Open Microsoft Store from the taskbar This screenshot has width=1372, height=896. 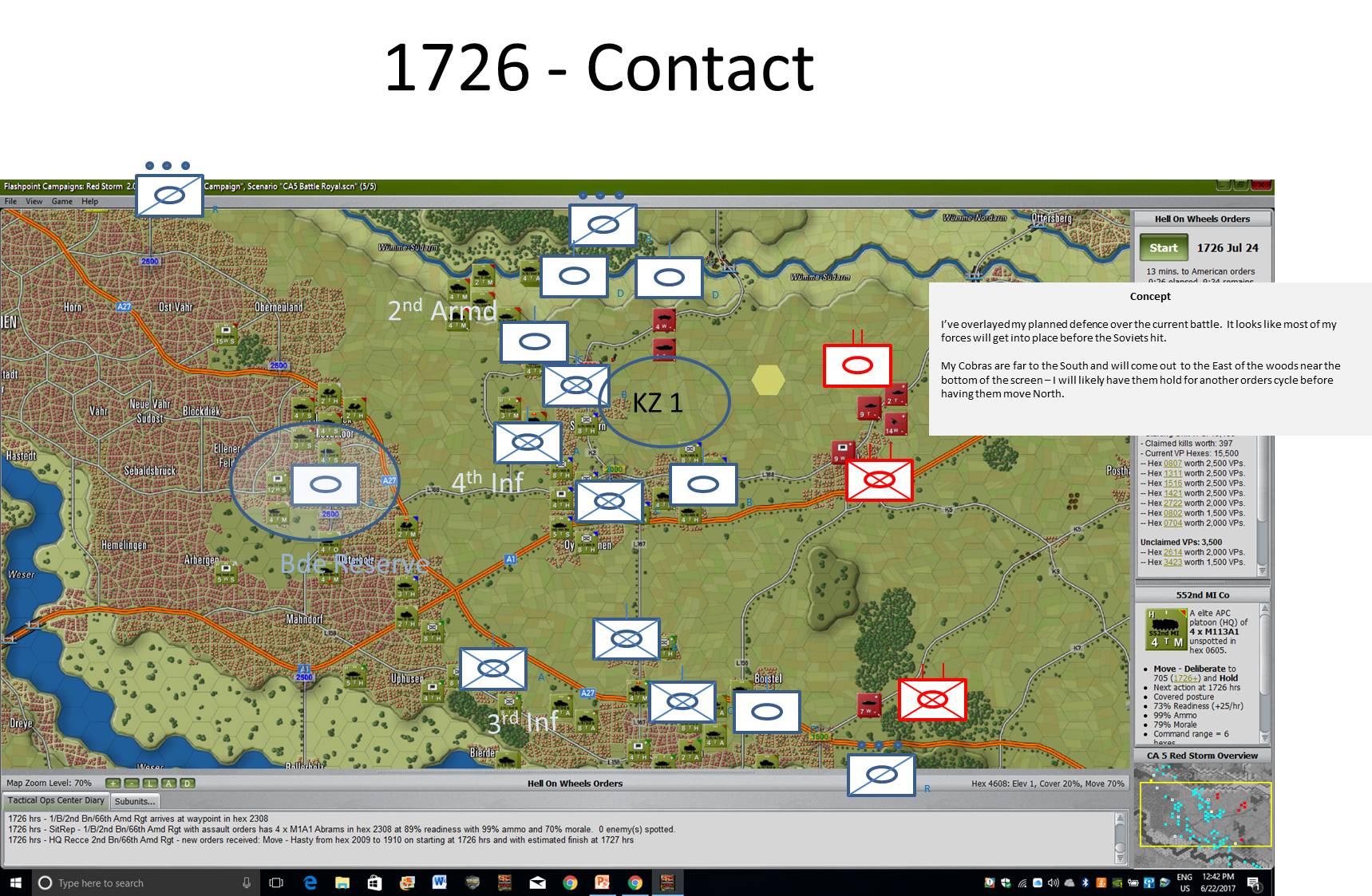click(374, 882)
